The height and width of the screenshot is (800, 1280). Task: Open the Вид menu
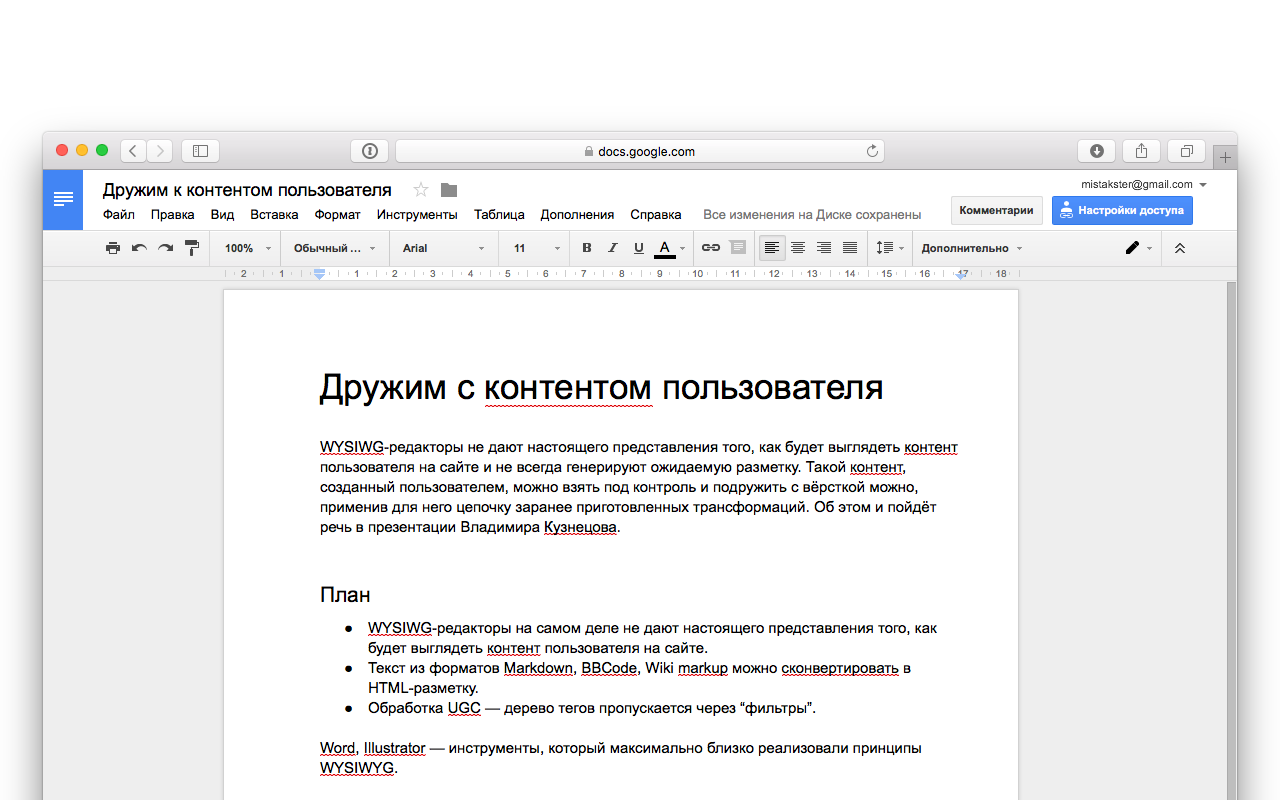(x=222, y=214)
